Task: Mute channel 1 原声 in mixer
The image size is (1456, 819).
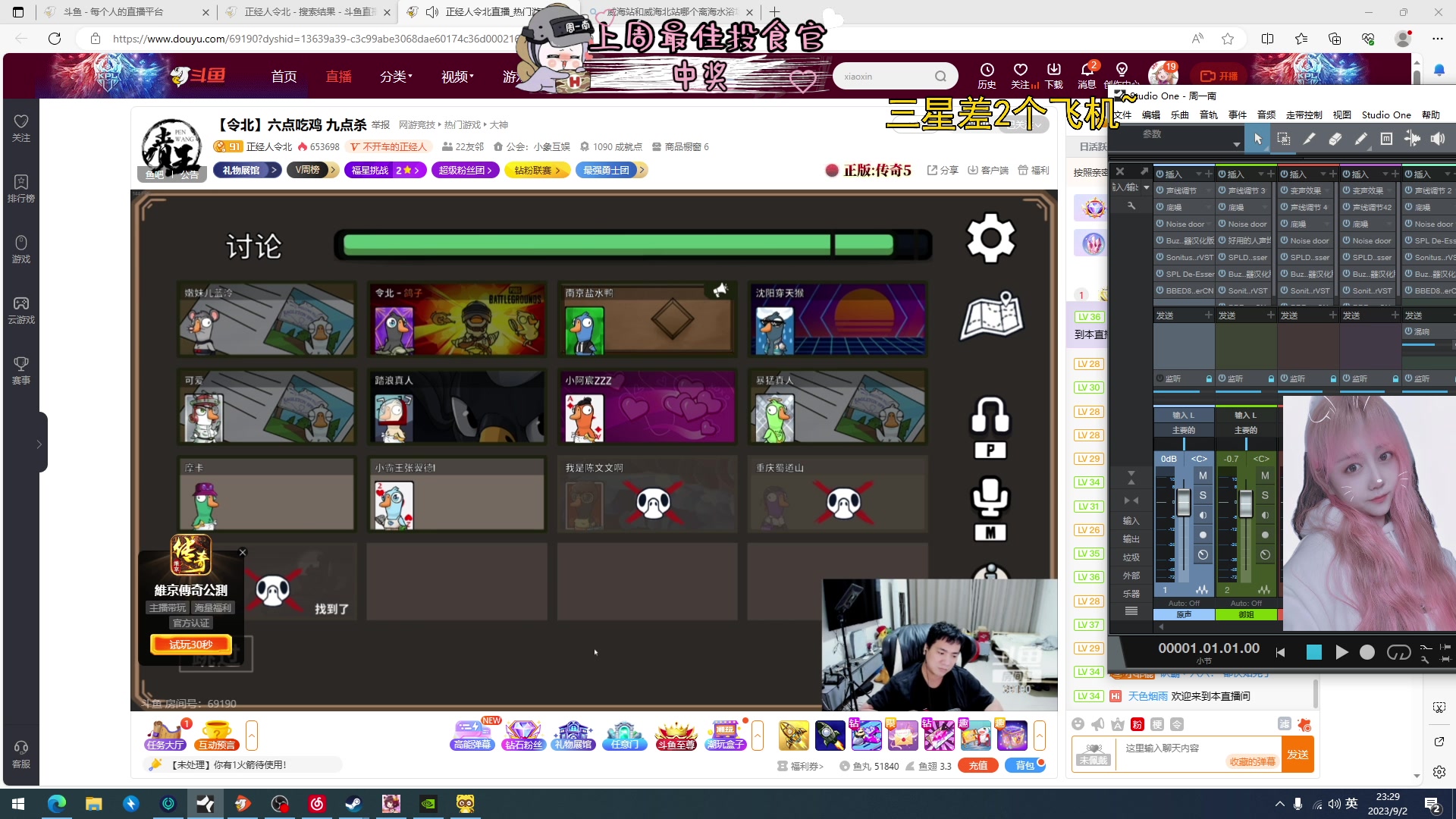Action: tap(1203, 475)
